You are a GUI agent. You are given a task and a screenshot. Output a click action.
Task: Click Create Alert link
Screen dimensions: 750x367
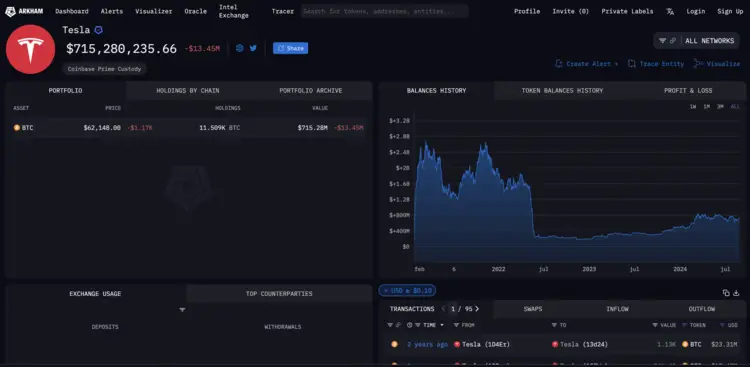(586, 64)
